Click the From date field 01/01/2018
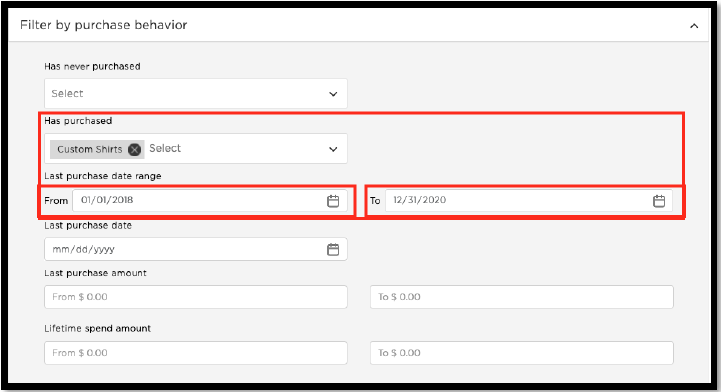Viewport: 721px width, 392px height. (210, 201)
